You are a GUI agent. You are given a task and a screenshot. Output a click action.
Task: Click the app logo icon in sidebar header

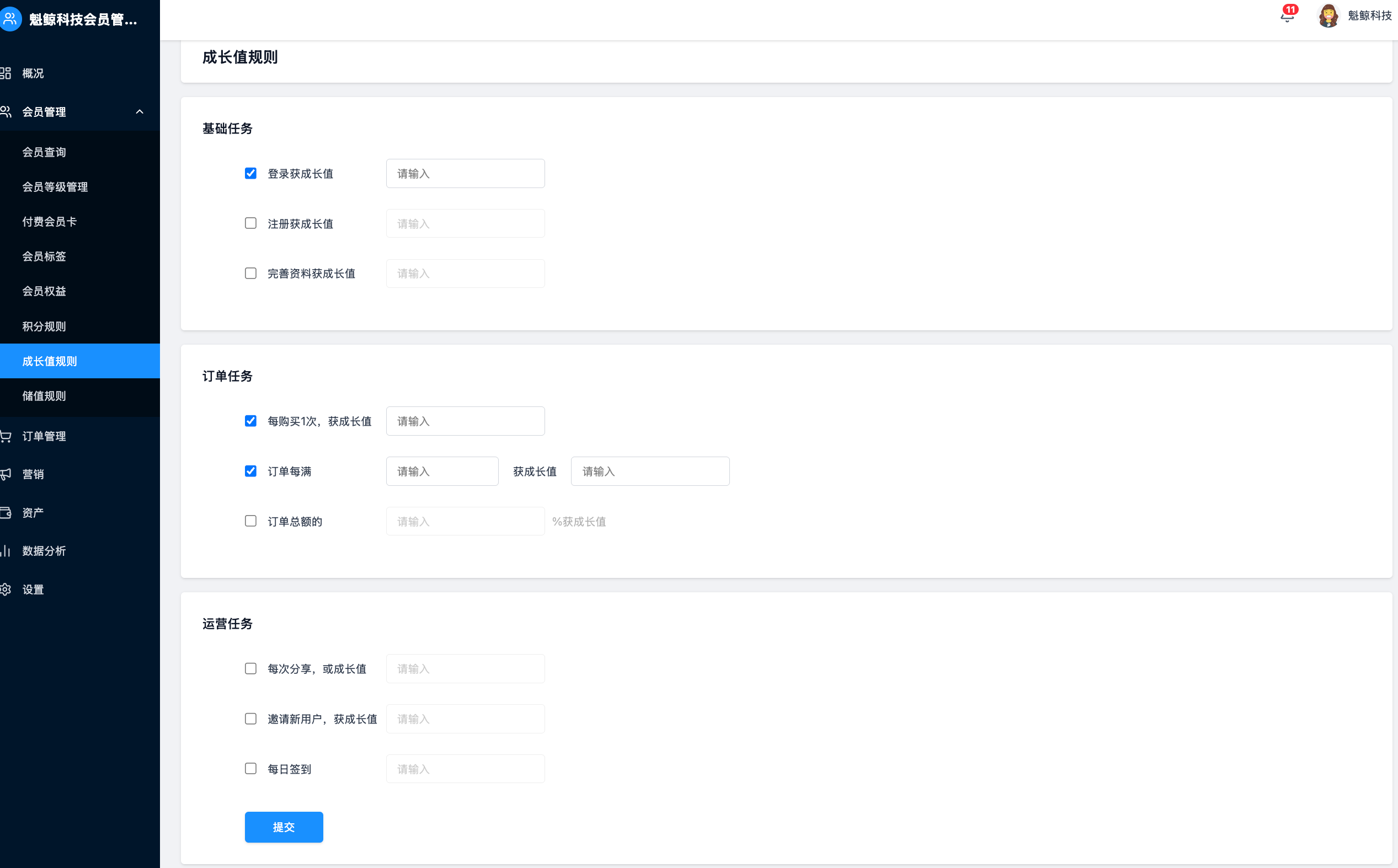tap(10, 19)
